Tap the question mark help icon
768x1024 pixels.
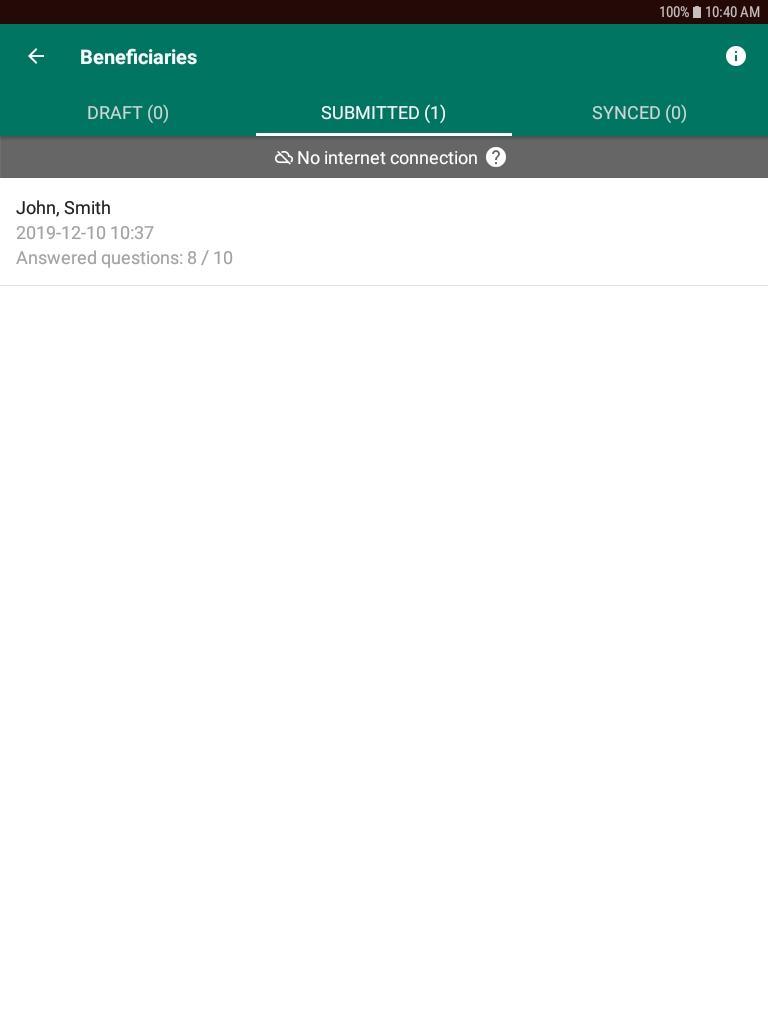(496, 157)
